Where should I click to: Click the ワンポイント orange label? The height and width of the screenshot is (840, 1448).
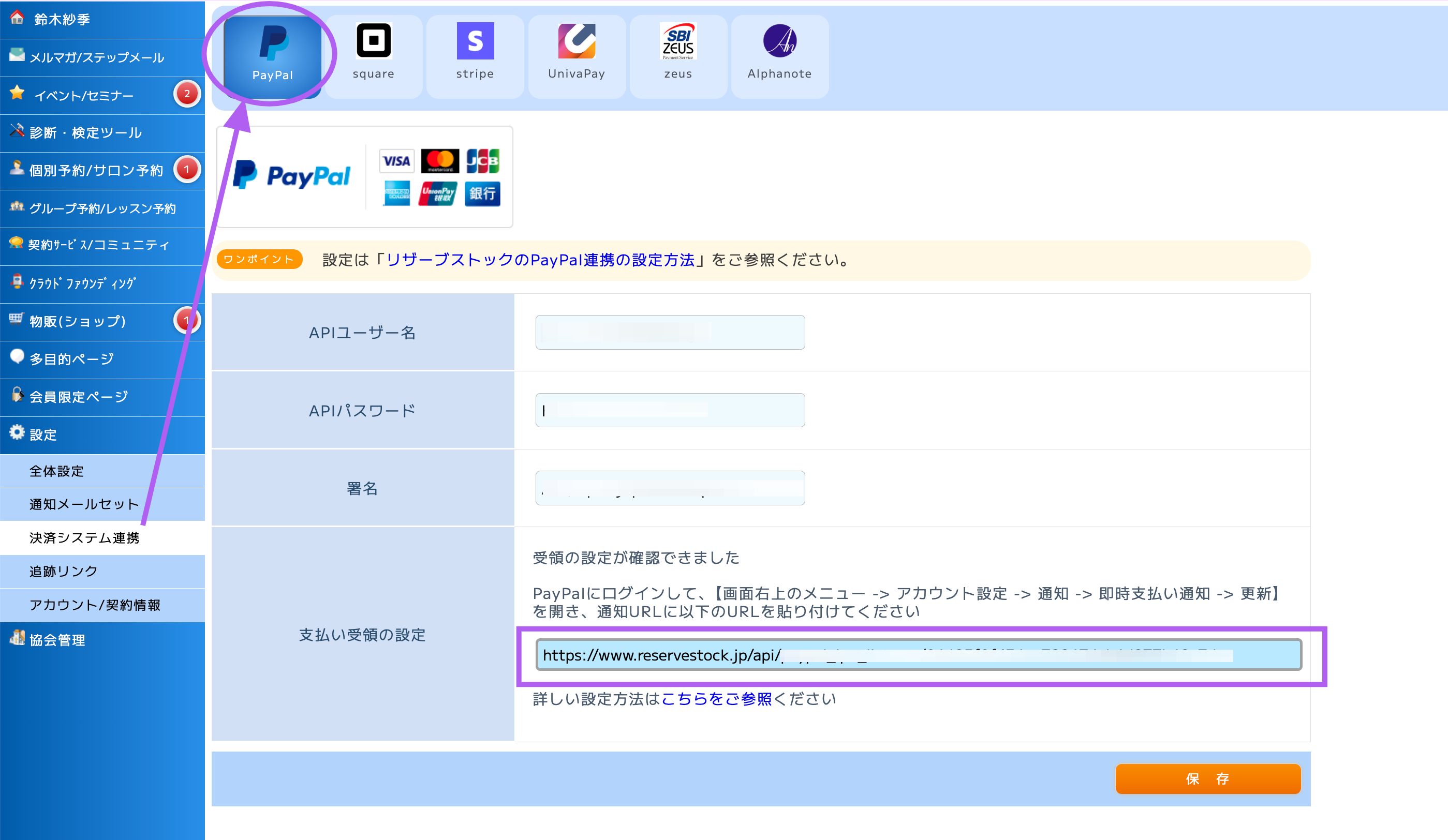(x=260, y=260)
